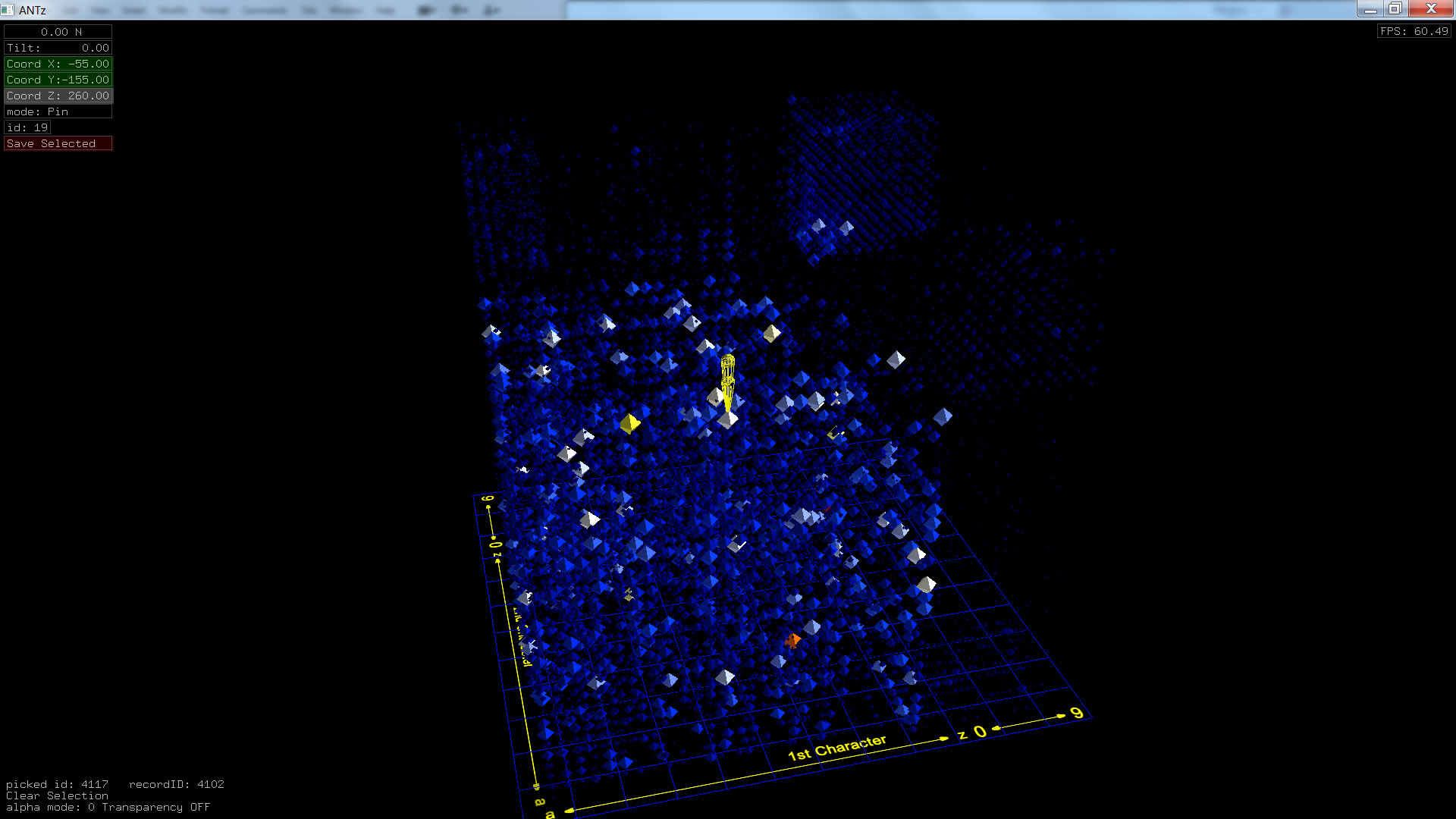Click the yellow 9 axis label at right
1456x819 pixels.
point(1077,713)
